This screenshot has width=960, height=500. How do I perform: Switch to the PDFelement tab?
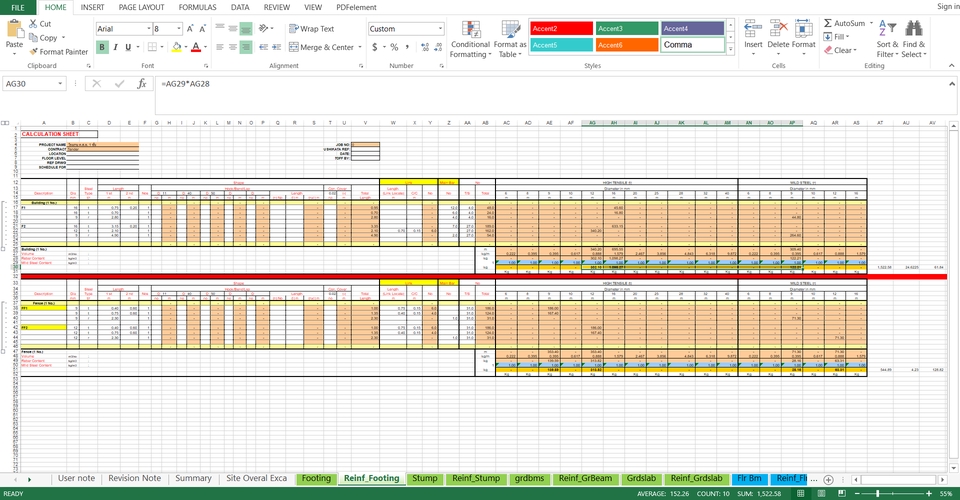click(x=356, y=7)
